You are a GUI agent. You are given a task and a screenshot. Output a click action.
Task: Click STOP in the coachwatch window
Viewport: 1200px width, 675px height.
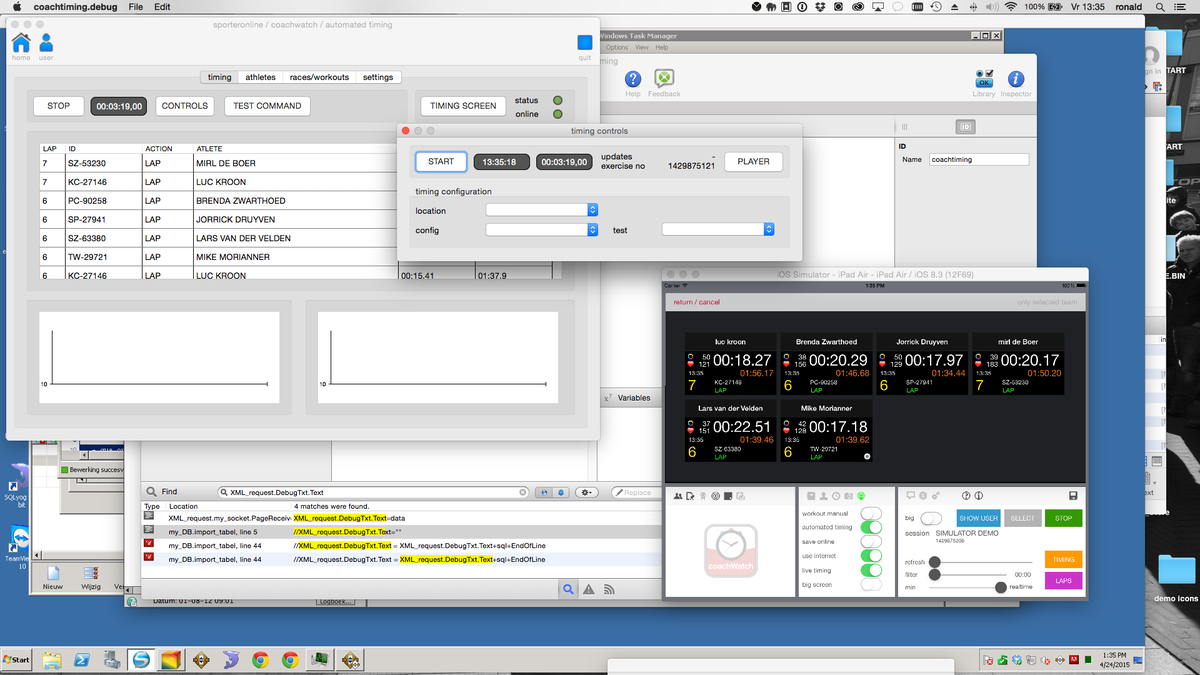[59, 105]
